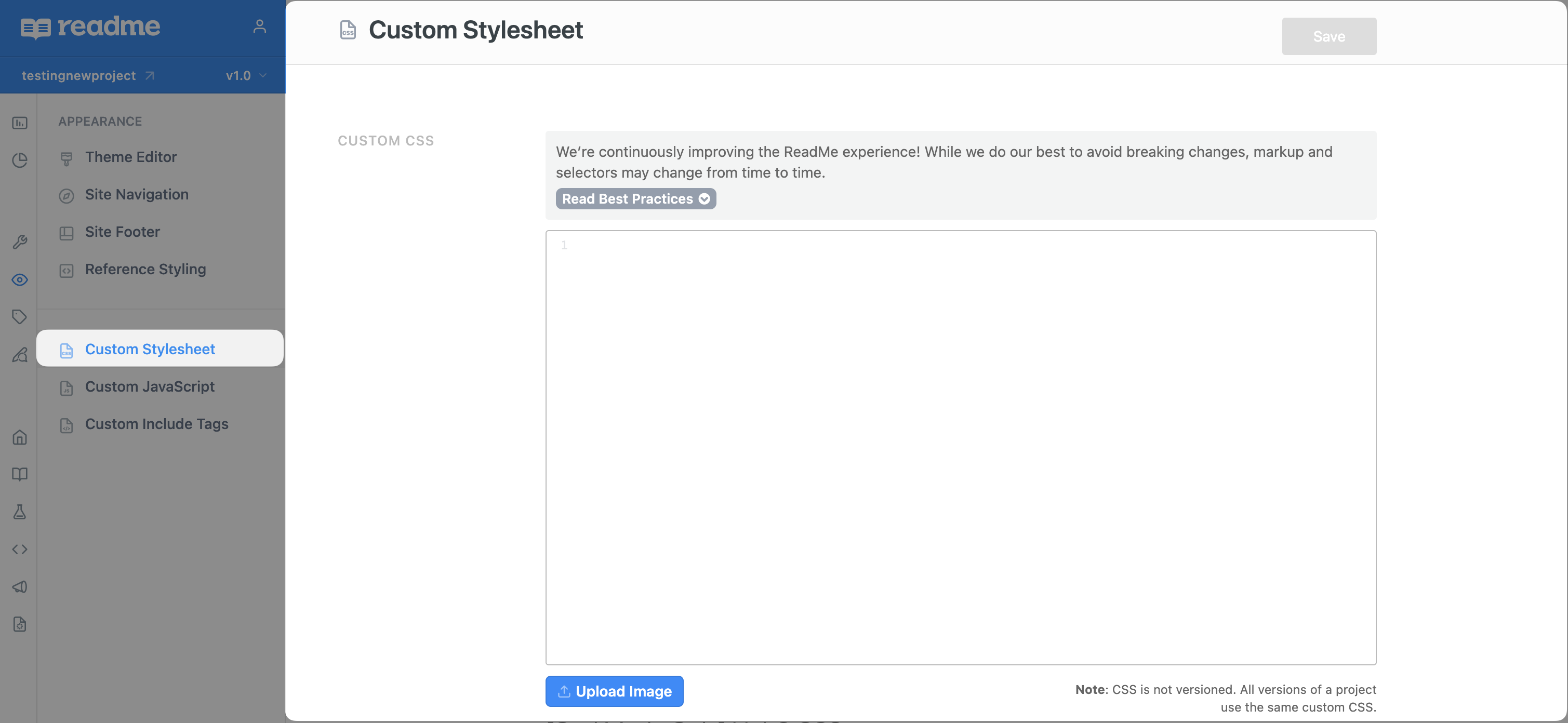The width and height of the screenshot is (1568, 723).
Task: Click the code brackets API reference icon
Action: 19,549
